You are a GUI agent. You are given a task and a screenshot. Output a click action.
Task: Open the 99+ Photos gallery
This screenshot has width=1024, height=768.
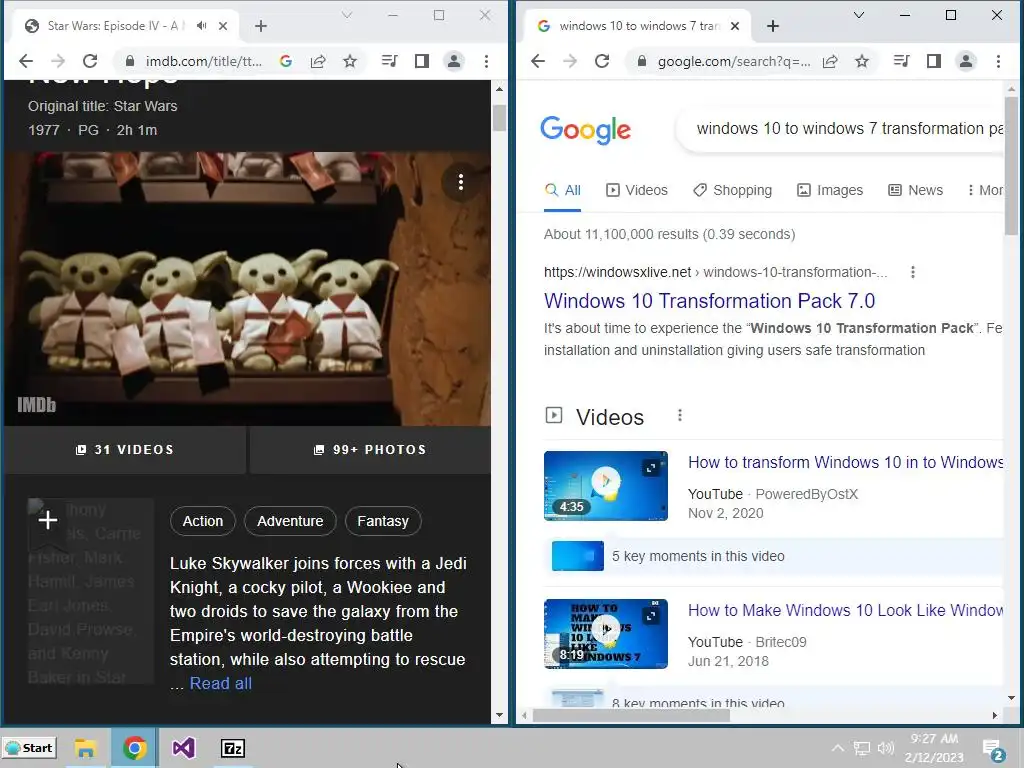click(x=370, y=450)
